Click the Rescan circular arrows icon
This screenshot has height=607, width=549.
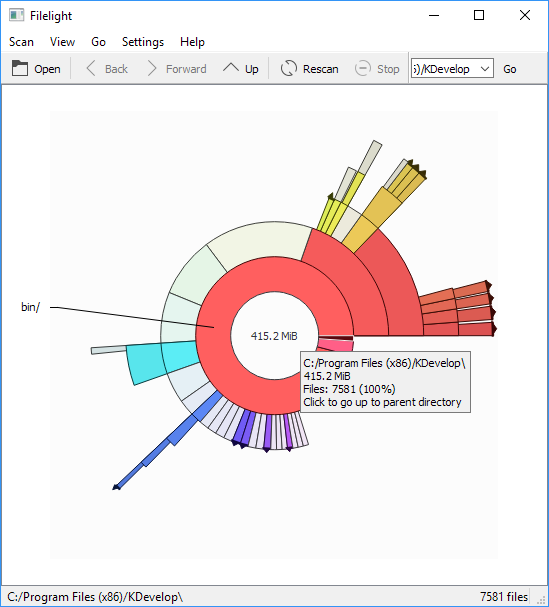289,69
